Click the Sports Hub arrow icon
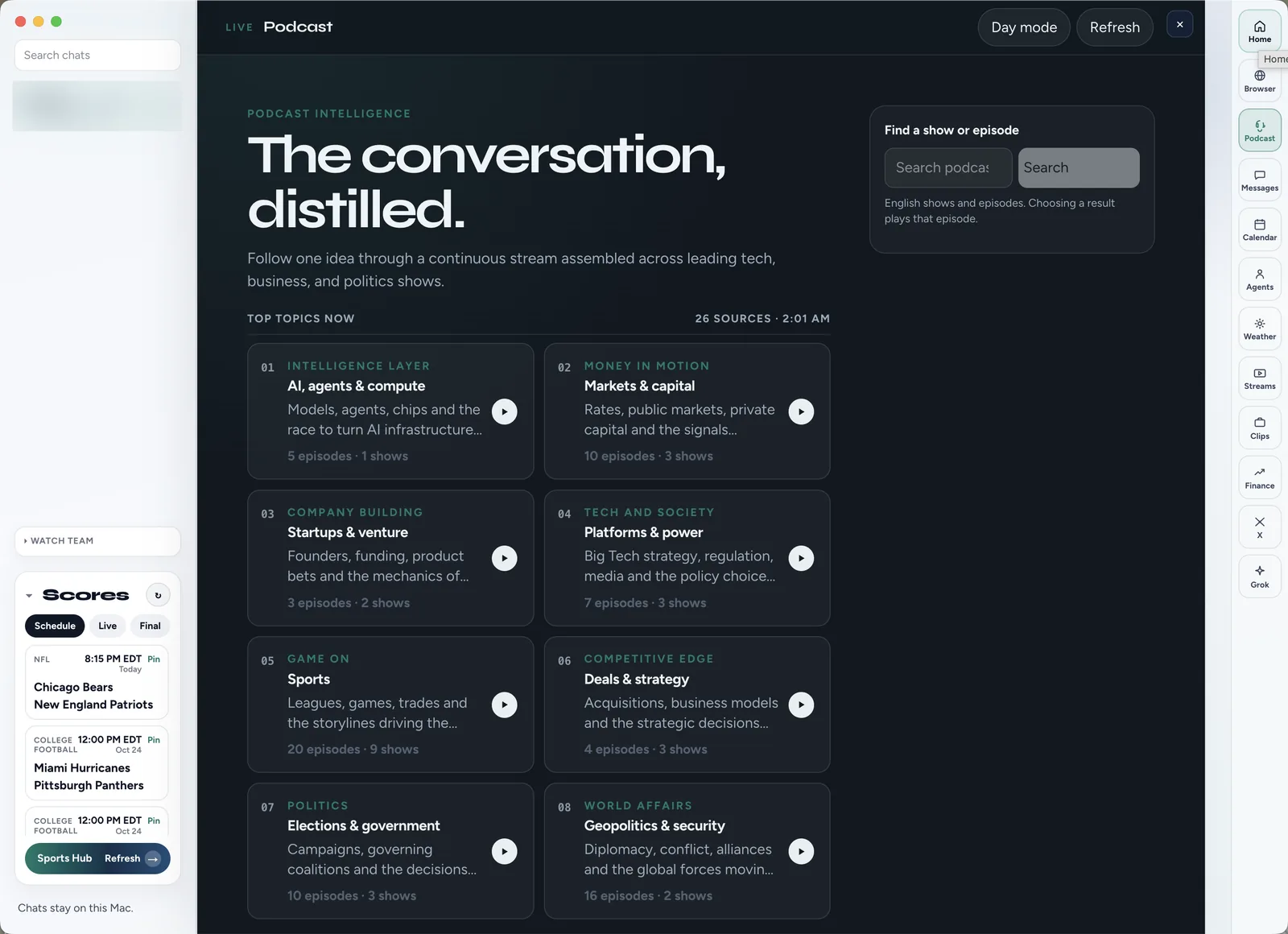 [153, 859]
